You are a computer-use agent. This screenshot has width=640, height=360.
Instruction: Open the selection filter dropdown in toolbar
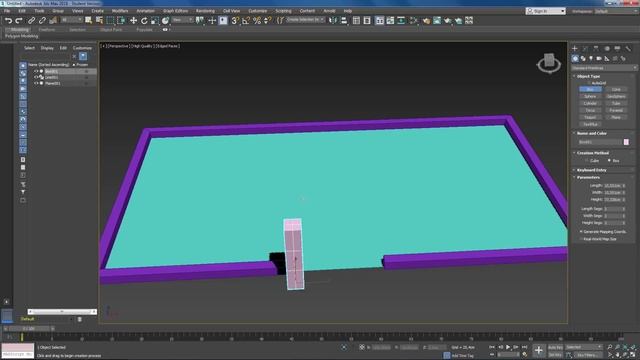pos(72,20)
